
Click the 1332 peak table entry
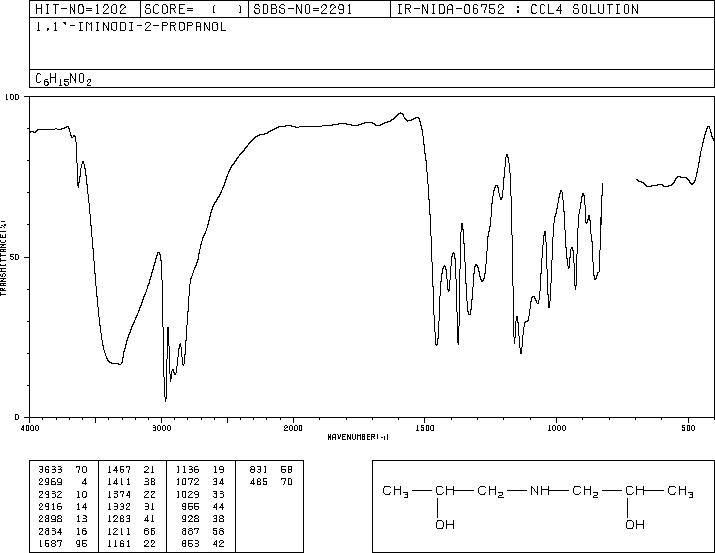[131, 506]
